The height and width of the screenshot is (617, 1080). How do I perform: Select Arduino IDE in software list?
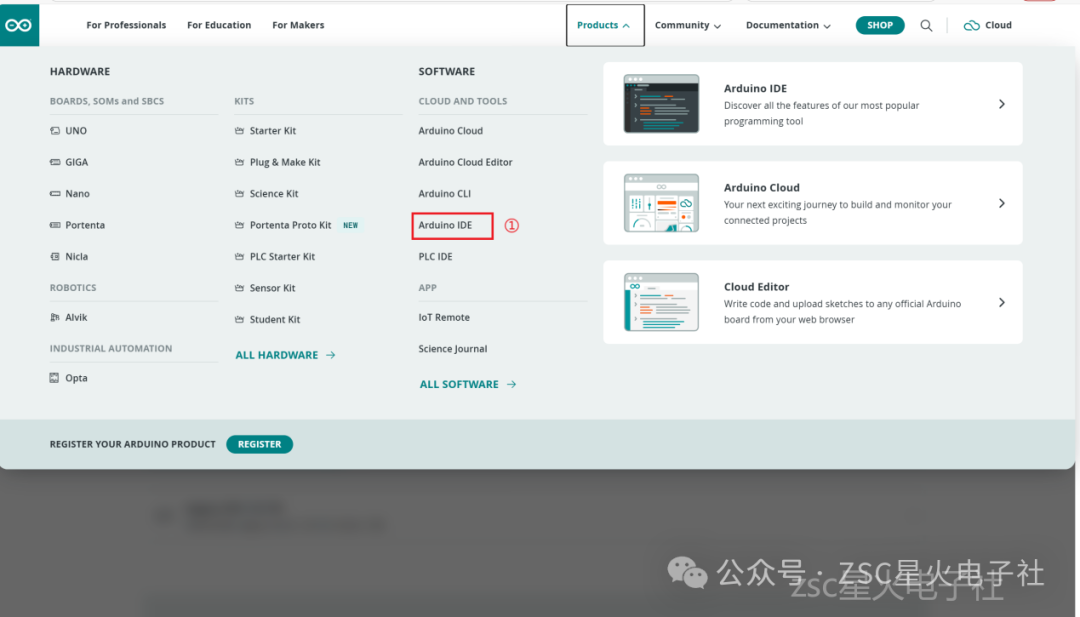tap(446, 225)
